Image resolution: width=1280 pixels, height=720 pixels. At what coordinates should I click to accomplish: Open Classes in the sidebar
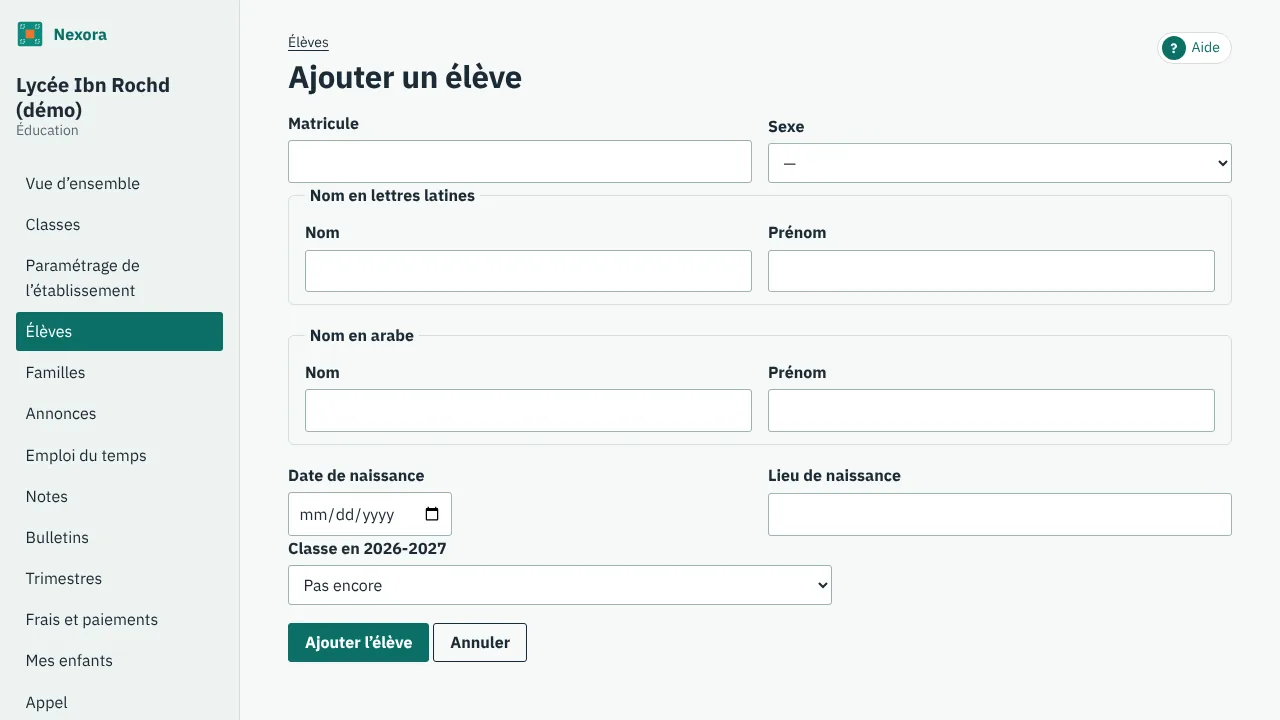click(119, 225)
